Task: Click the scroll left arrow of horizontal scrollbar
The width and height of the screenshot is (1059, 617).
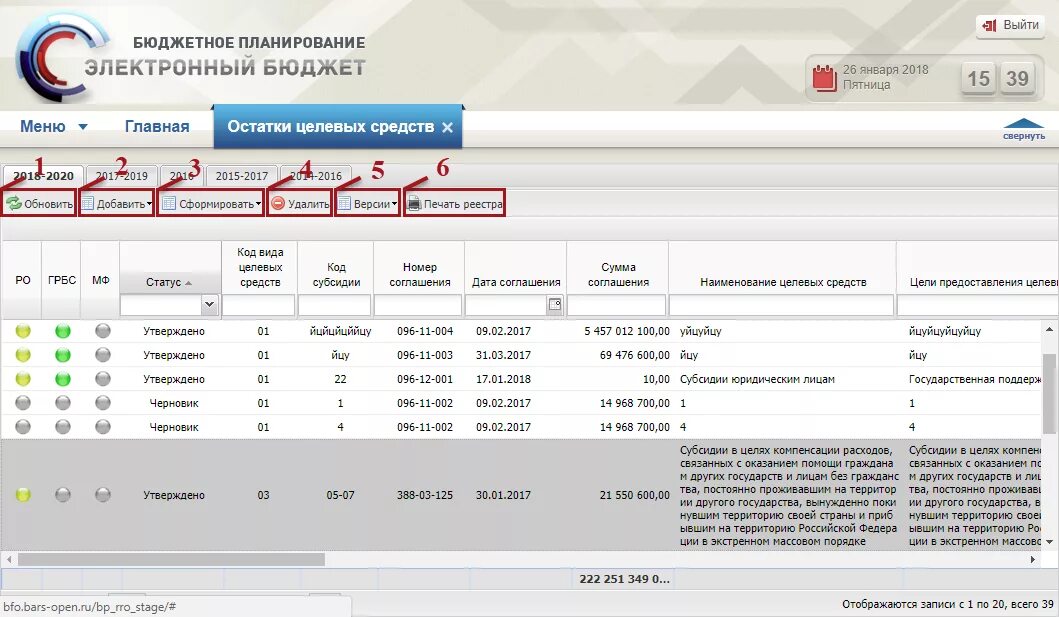Action: pyautogui.click(x=9, y=560)
